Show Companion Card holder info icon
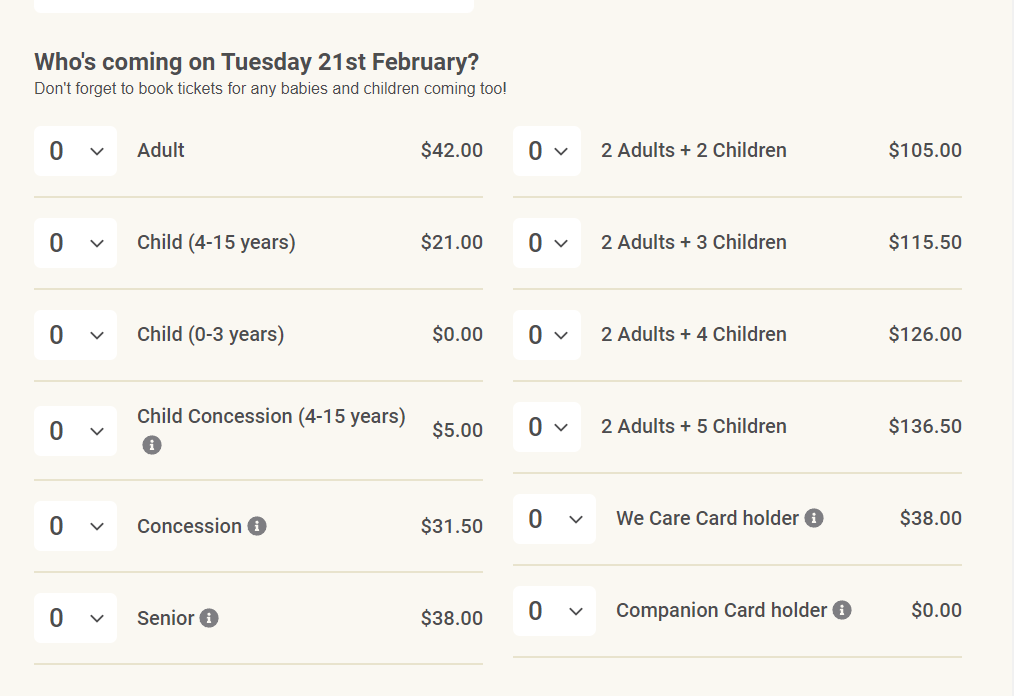Screen dimensions: 1014x696 (x=842, y=610)
